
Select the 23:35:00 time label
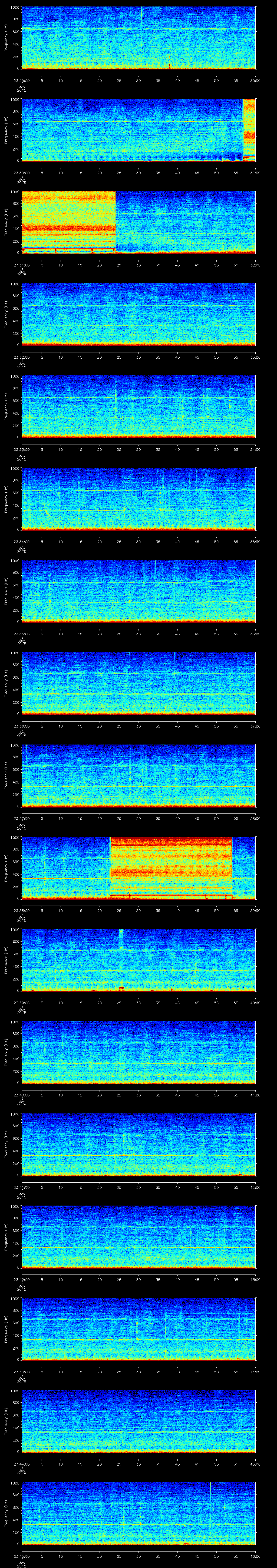click(21, 634)
